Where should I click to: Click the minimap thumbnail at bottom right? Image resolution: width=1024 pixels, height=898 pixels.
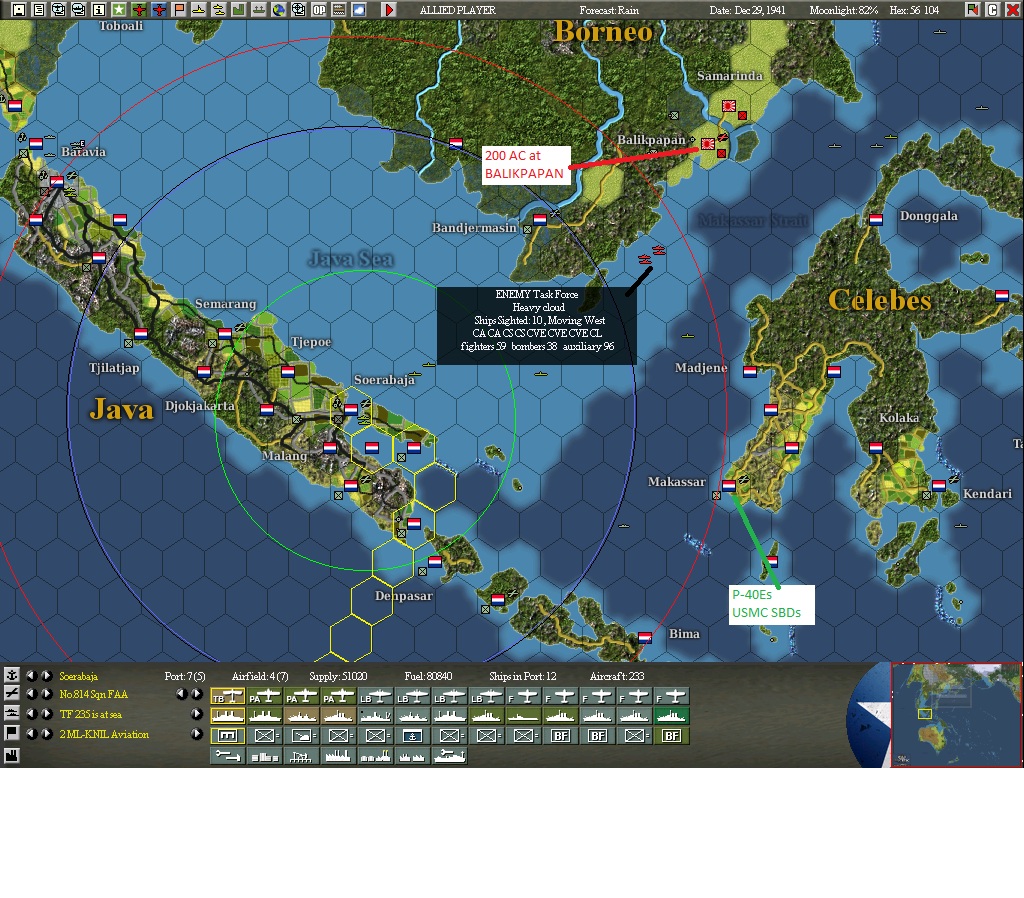coord(956,714)
